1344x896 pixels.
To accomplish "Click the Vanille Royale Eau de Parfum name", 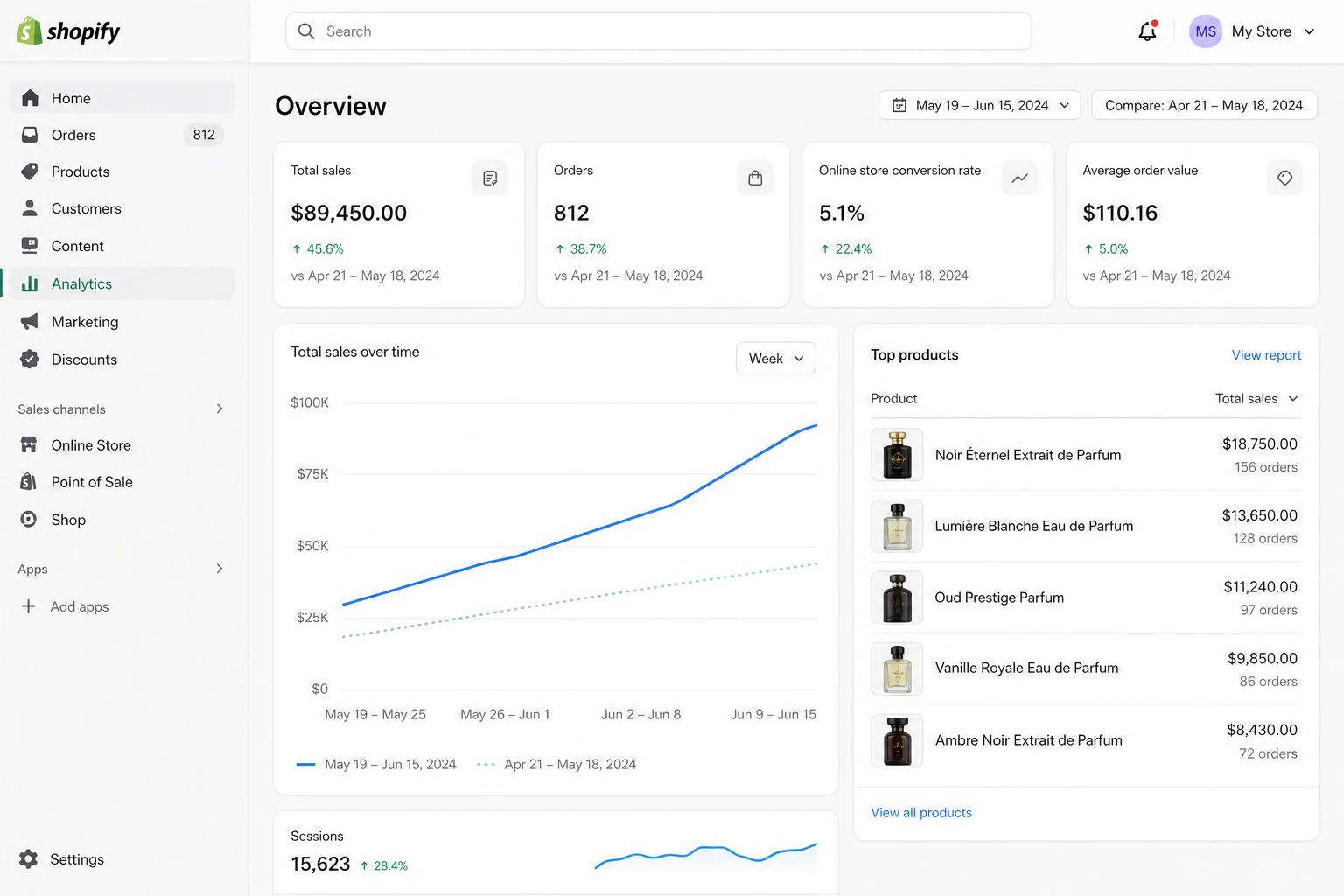I will pos(1026,668).
